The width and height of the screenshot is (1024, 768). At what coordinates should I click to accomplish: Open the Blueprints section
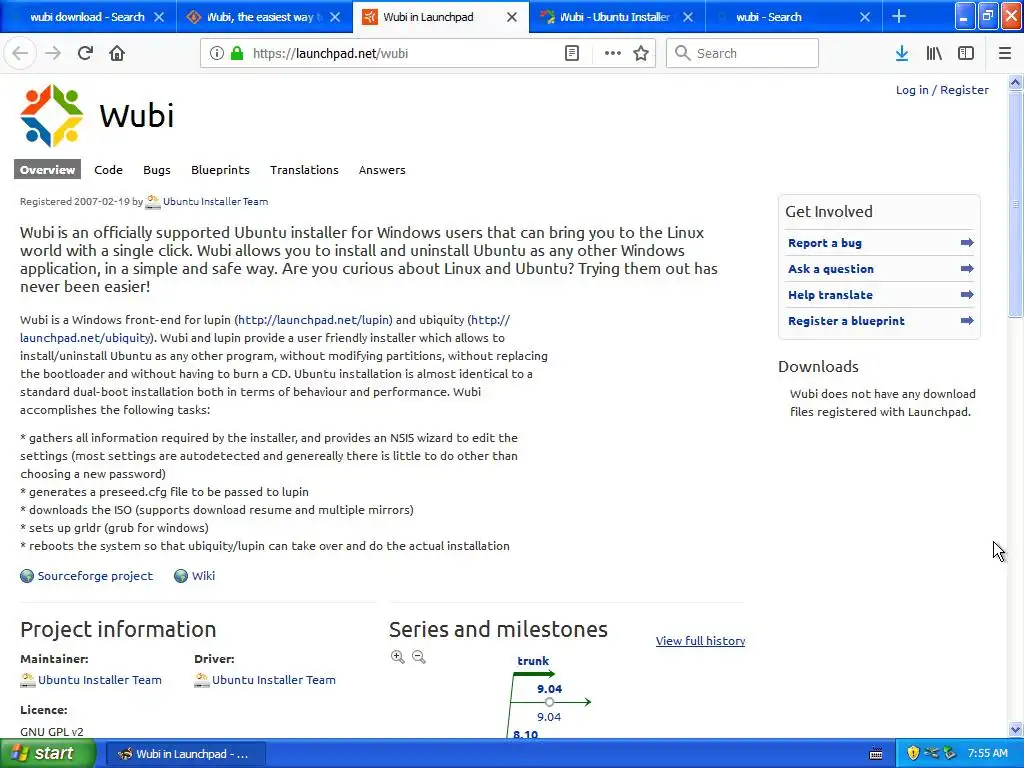point(220,170)
